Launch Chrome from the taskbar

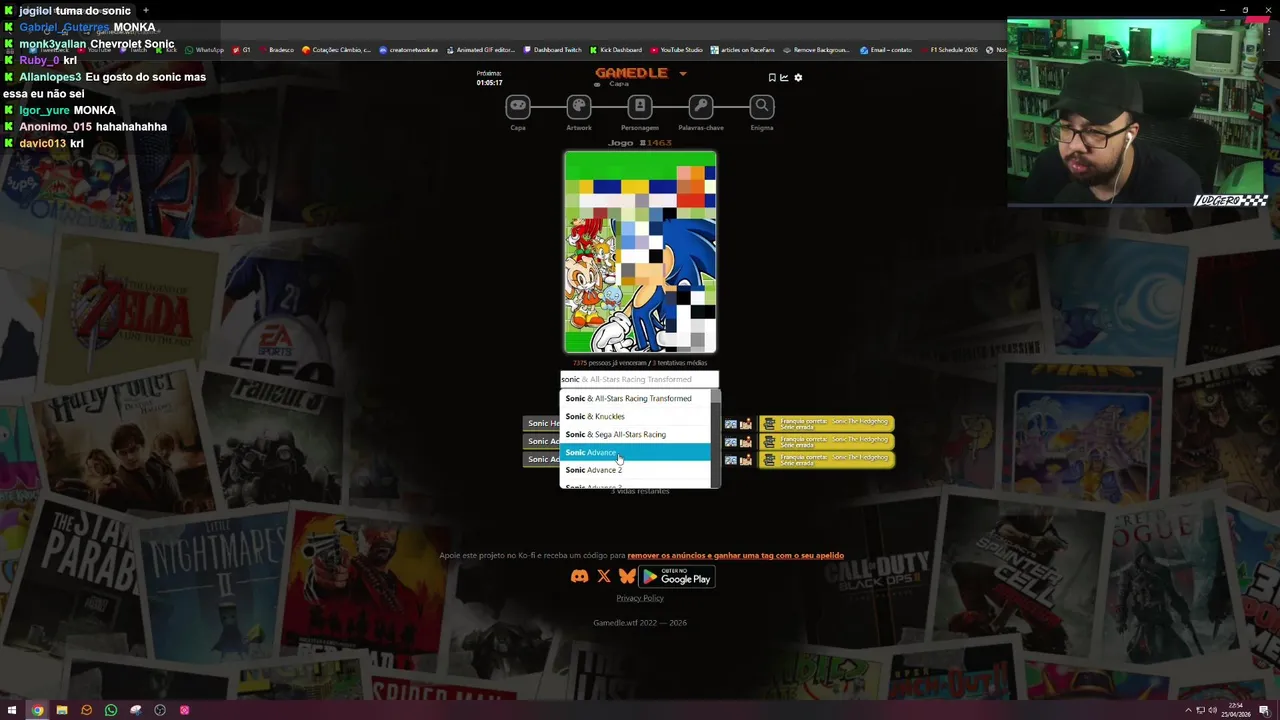click(37, 710)
